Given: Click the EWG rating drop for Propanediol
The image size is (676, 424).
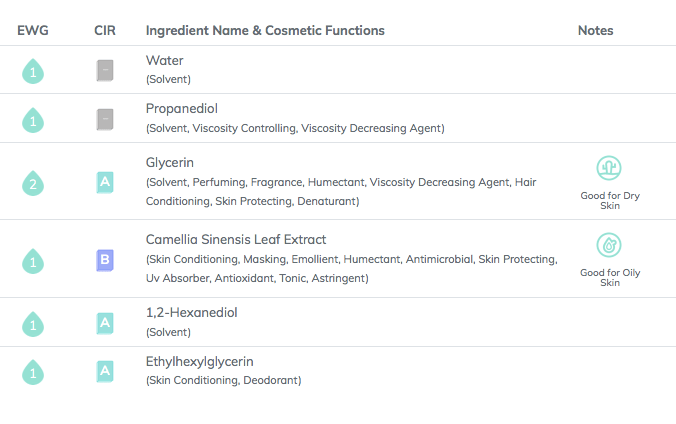Looking at the screenshot, I should click(33, 120).
